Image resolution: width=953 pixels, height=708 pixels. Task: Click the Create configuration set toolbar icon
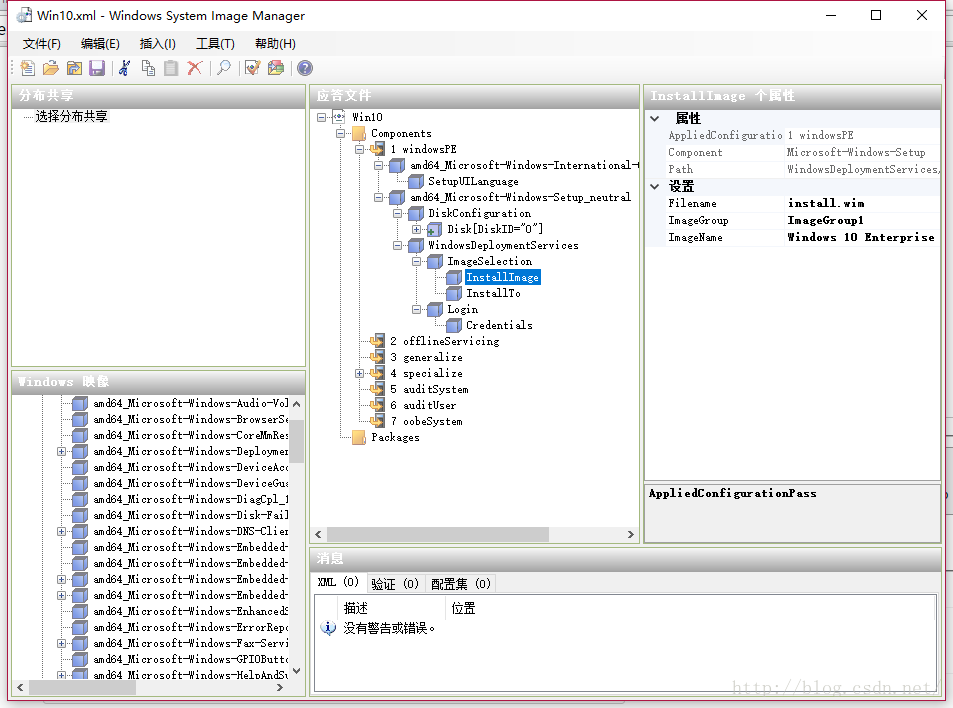pos(276,68)
